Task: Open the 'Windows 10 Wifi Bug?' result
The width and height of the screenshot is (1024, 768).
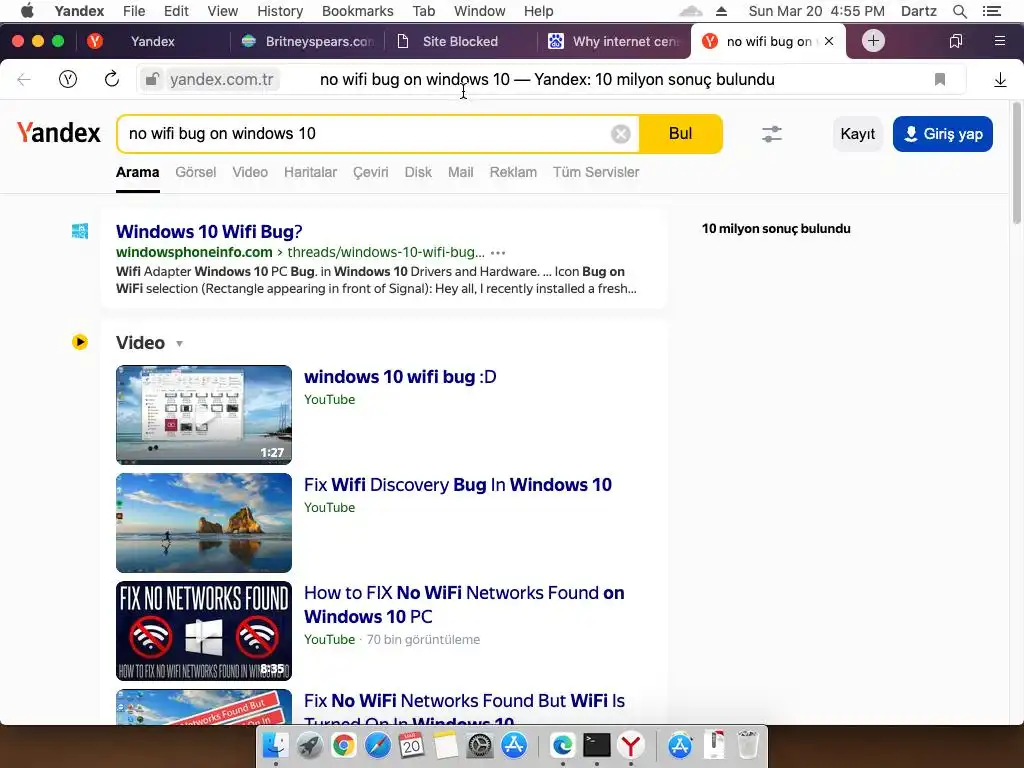Action: [x=209, y=232]
